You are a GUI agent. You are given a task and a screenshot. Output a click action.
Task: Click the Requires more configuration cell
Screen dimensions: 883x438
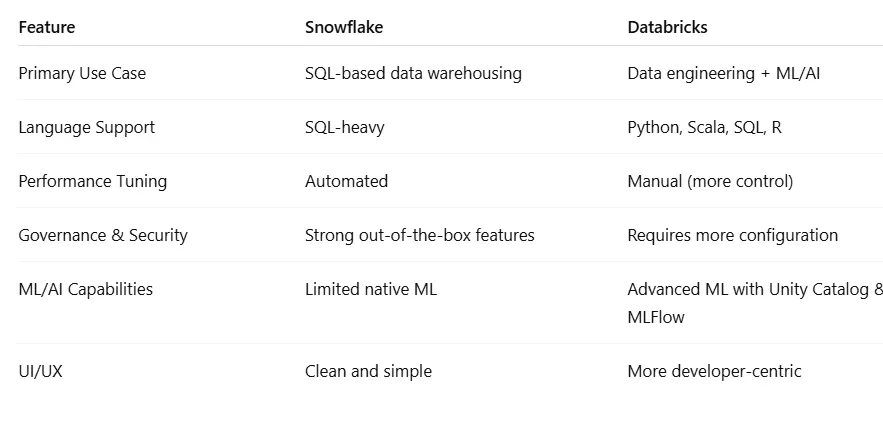tap(733, 235)
